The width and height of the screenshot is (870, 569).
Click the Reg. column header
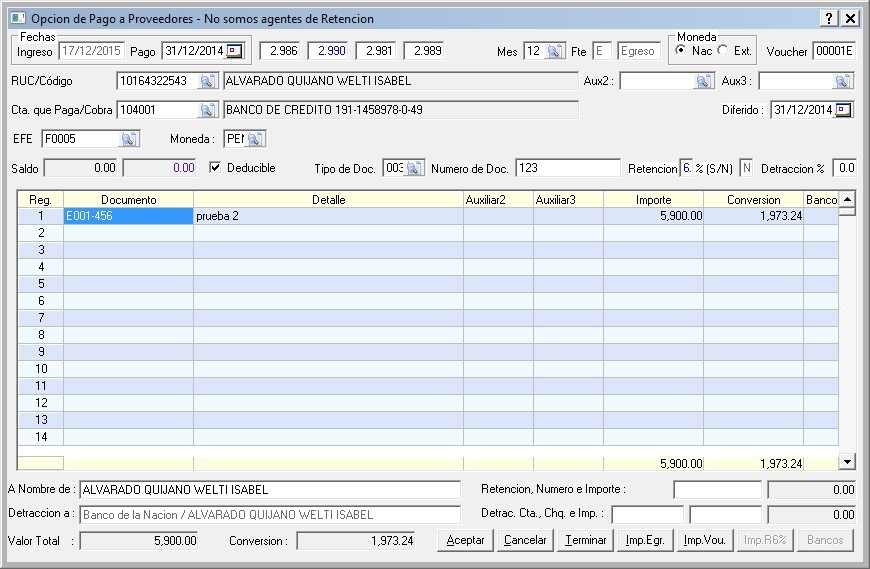pos(41,200)
